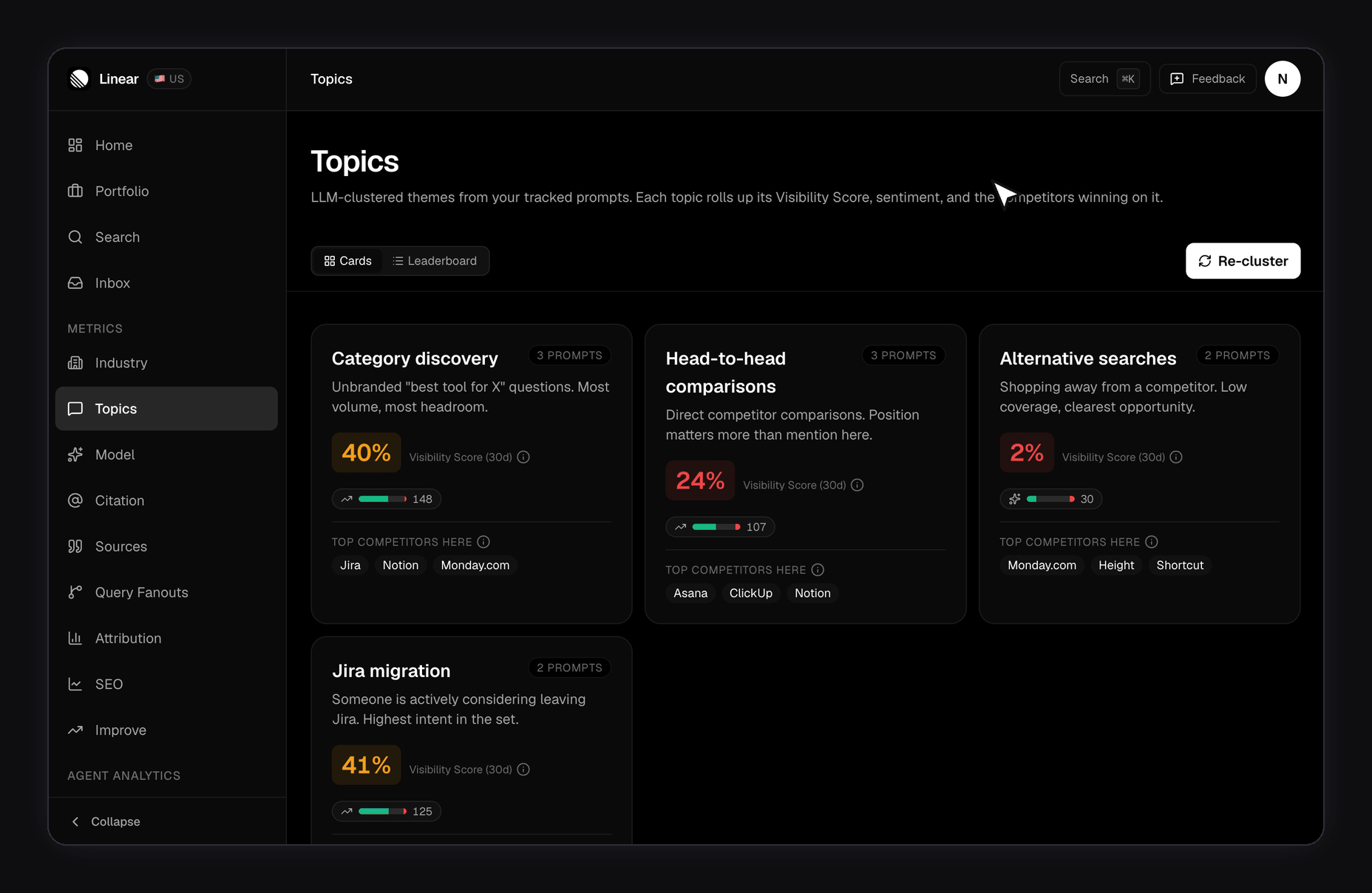
Task: Show info for Head-to-head Visibility Score
Action: click(x=857, y=485)
